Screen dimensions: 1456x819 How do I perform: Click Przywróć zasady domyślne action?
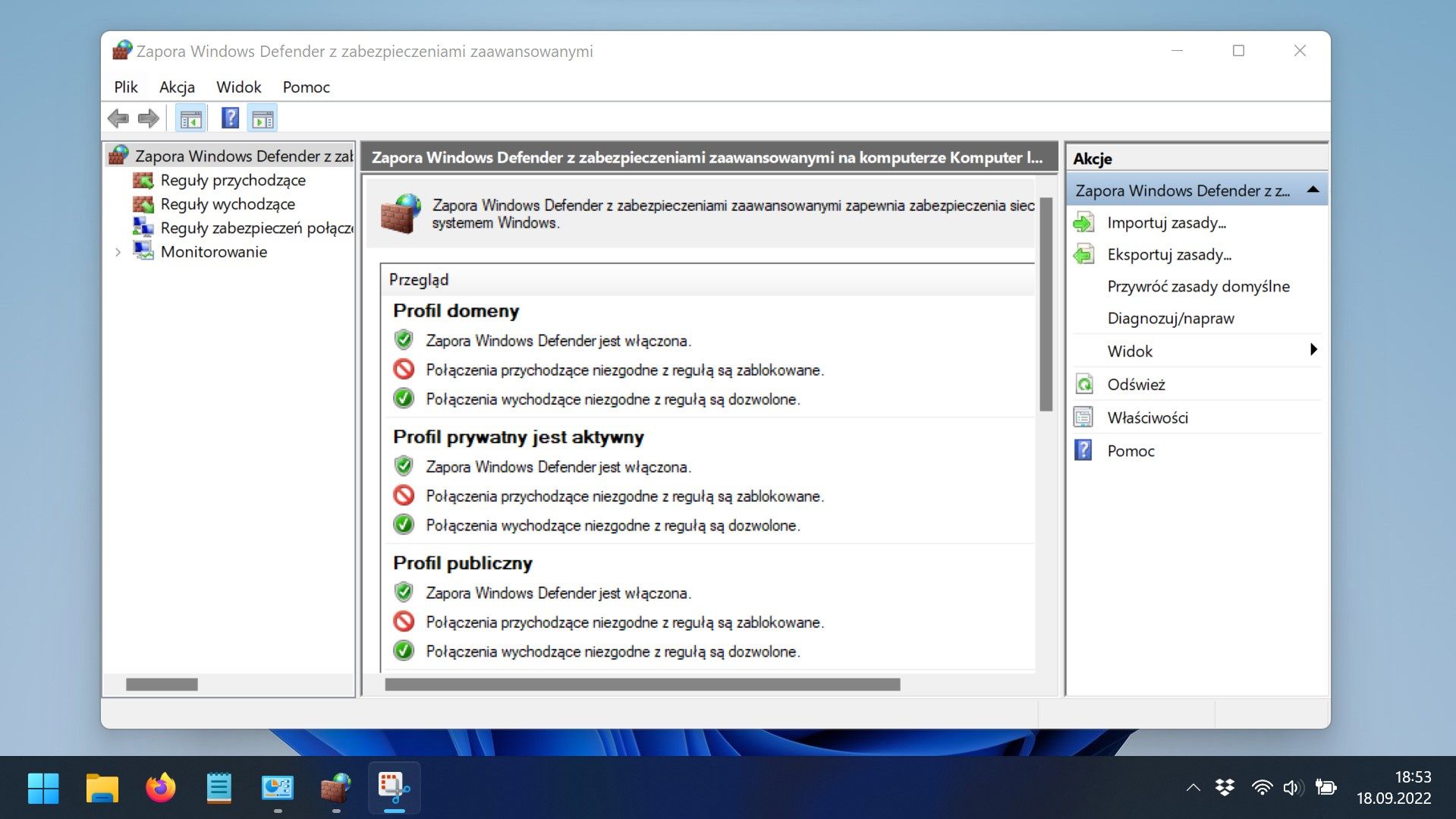click(1198, 287)
